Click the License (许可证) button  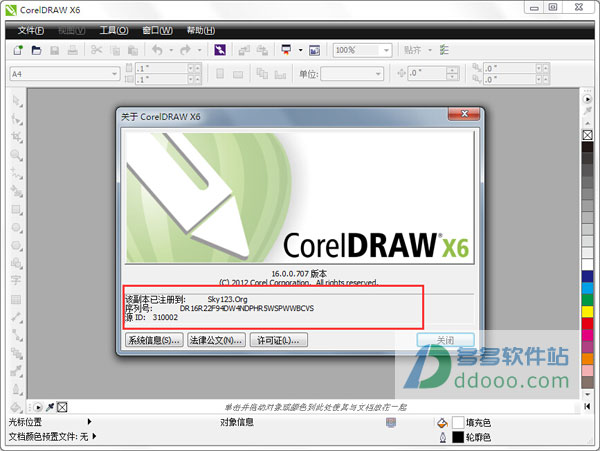tap(279, 340)
